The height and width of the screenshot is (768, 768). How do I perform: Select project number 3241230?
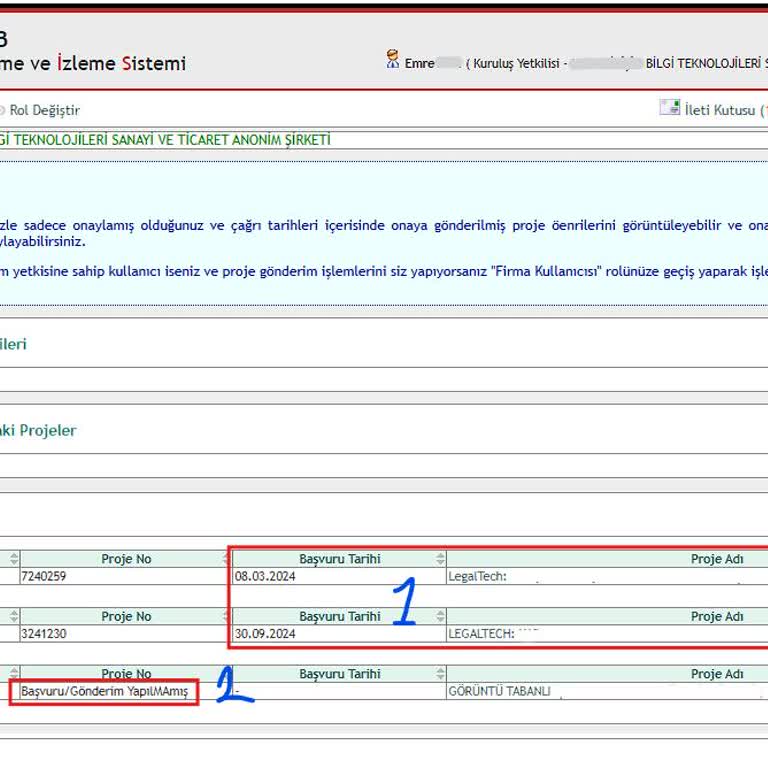click(44, 634)
